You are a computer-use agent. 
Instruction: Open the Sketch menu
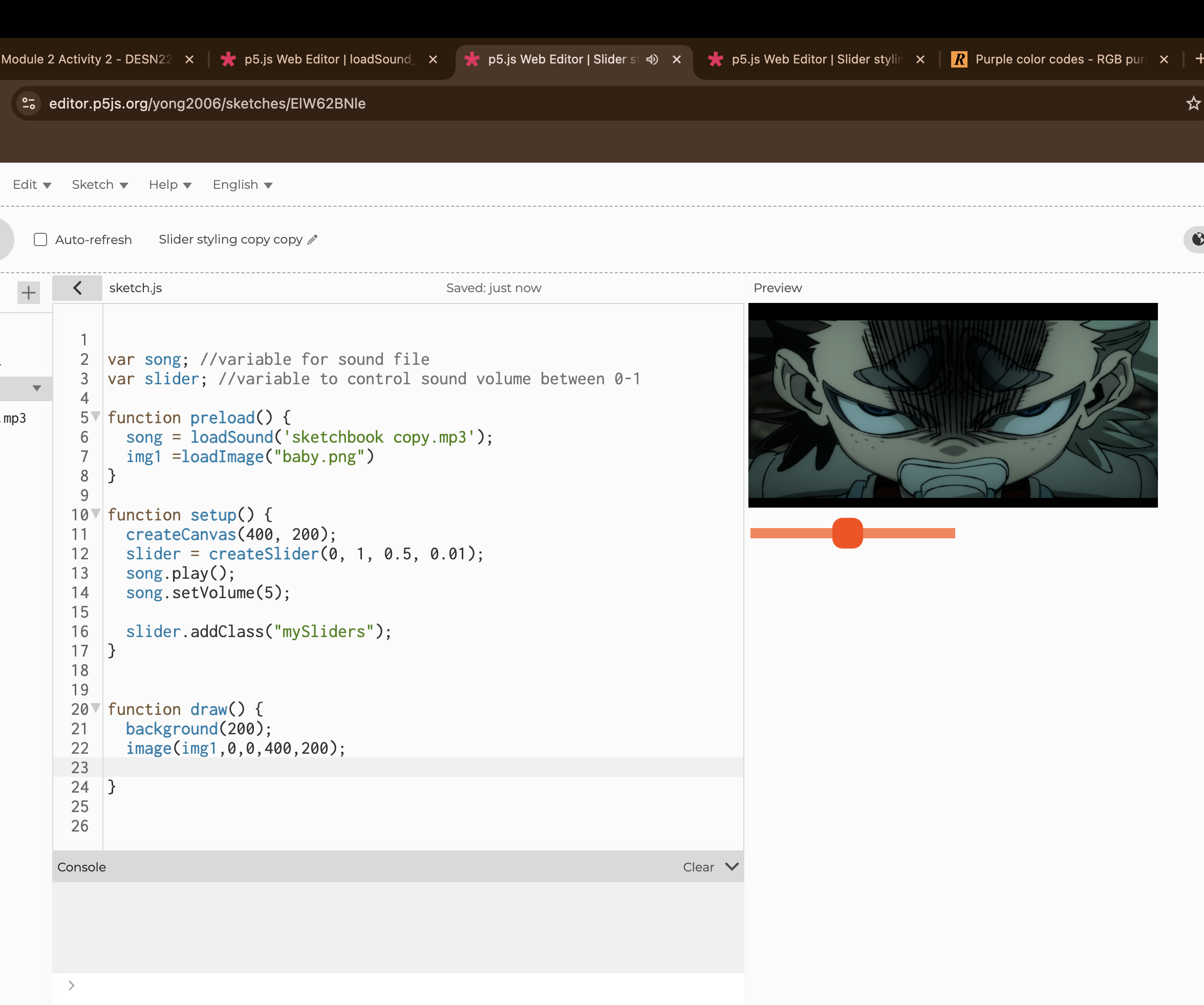coord(100,185)
